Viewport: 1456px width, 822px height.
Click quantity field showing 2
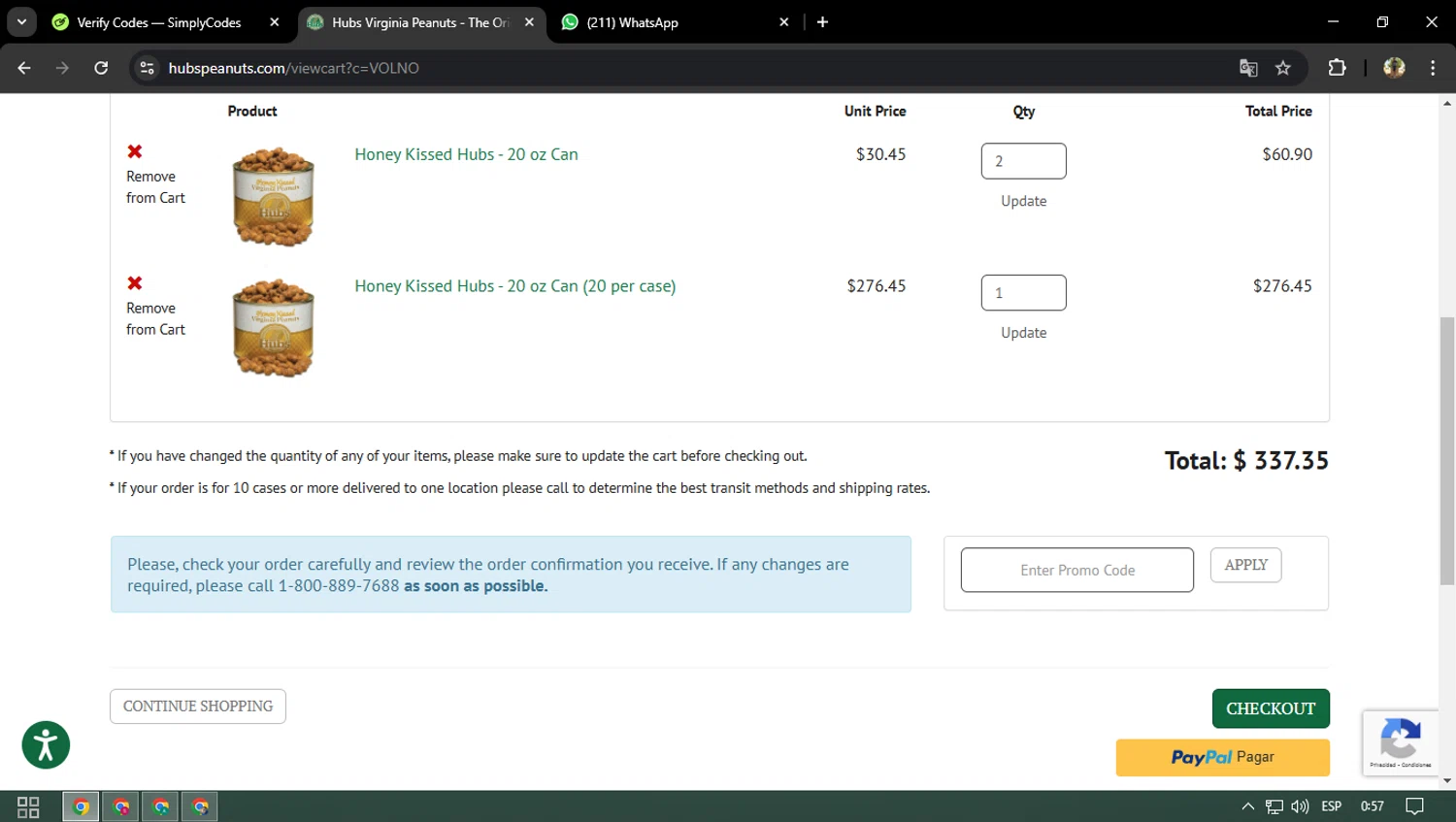[x=1024, y=161]
